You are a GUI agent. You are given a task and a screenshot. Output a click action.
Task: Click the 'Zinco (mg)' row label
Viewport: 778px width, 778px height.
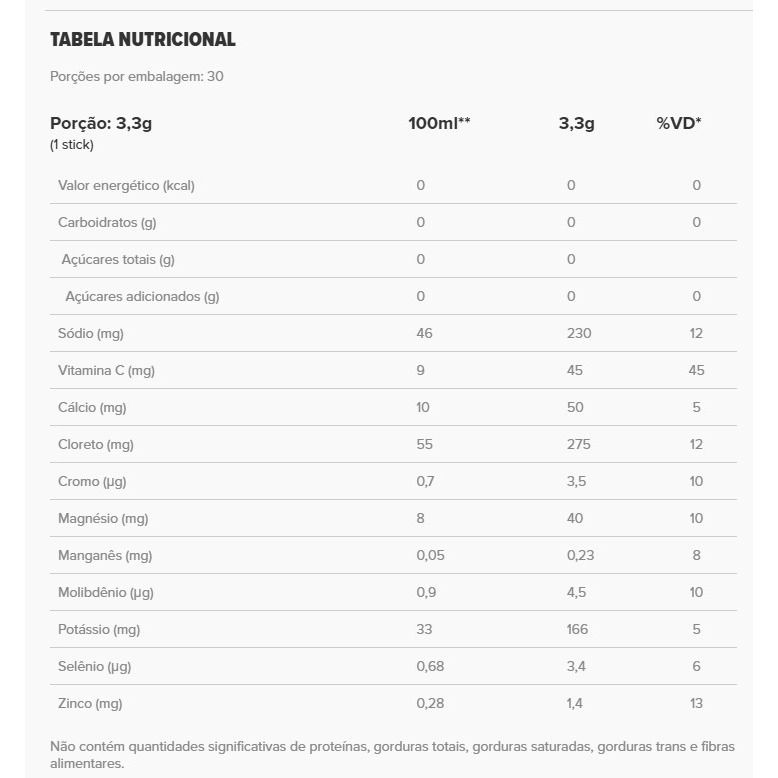click(90, 704)
